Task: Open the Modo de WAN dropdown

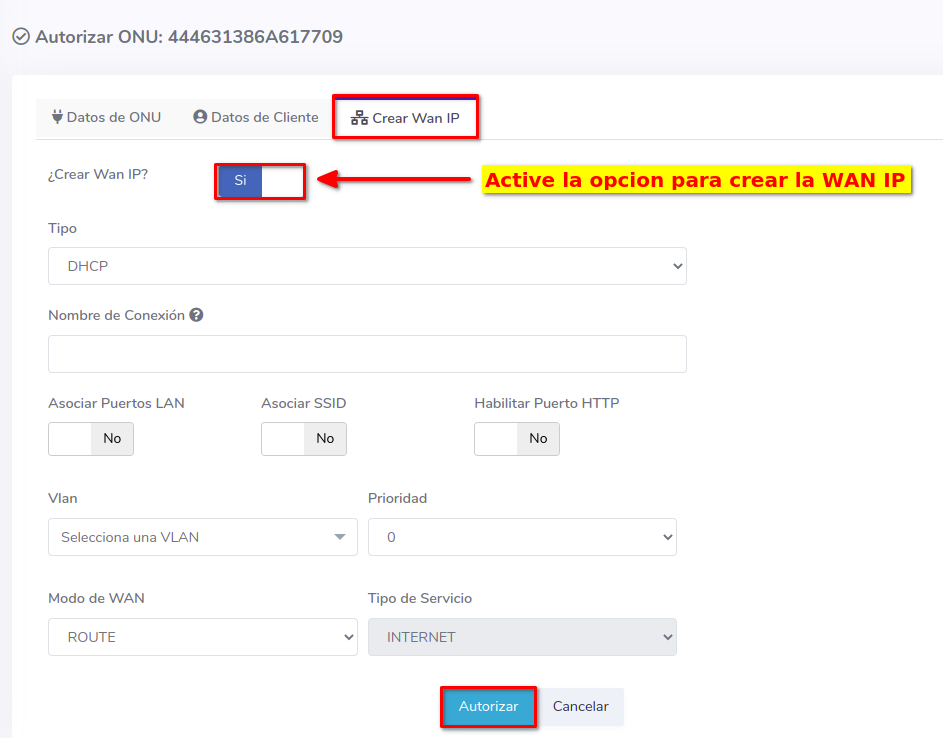Action: point(202,637)
